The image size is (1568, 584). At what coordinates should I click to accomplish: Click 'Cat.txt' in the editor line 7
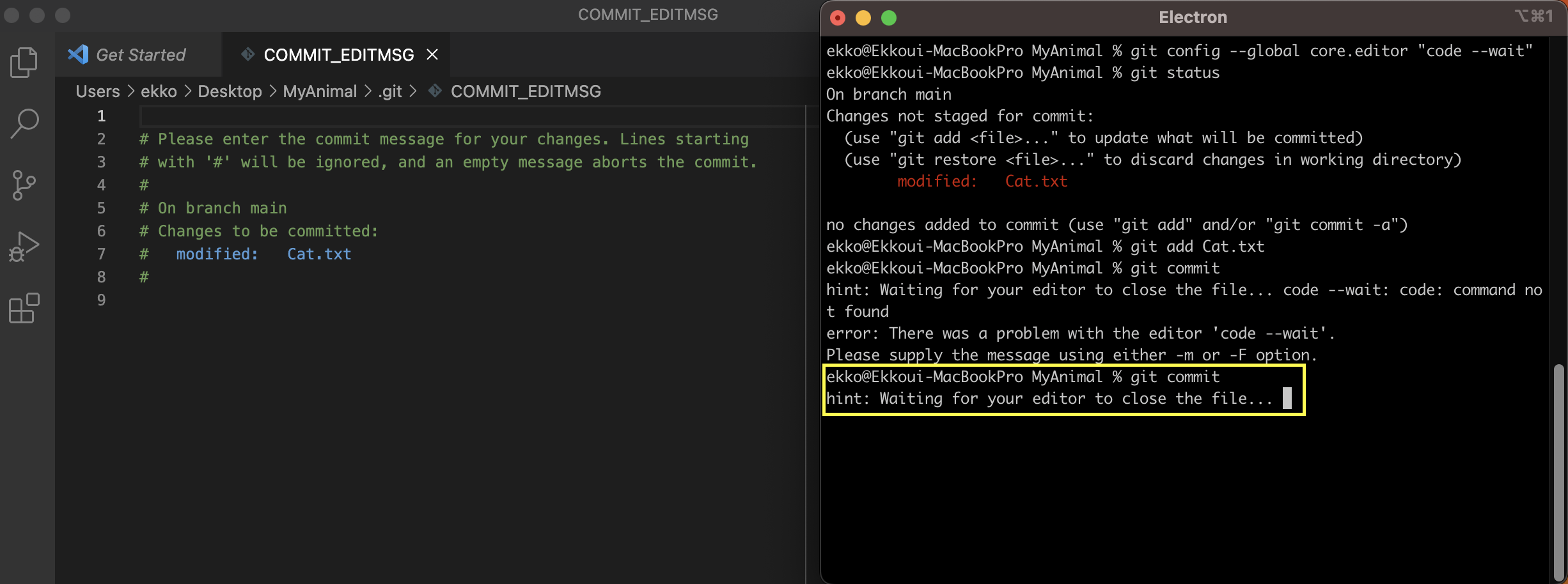click(319, 254)
